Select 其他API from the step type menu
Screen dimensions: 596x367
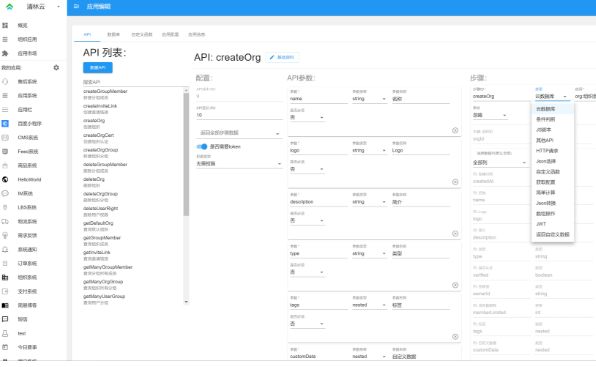(x=553, y=141)
